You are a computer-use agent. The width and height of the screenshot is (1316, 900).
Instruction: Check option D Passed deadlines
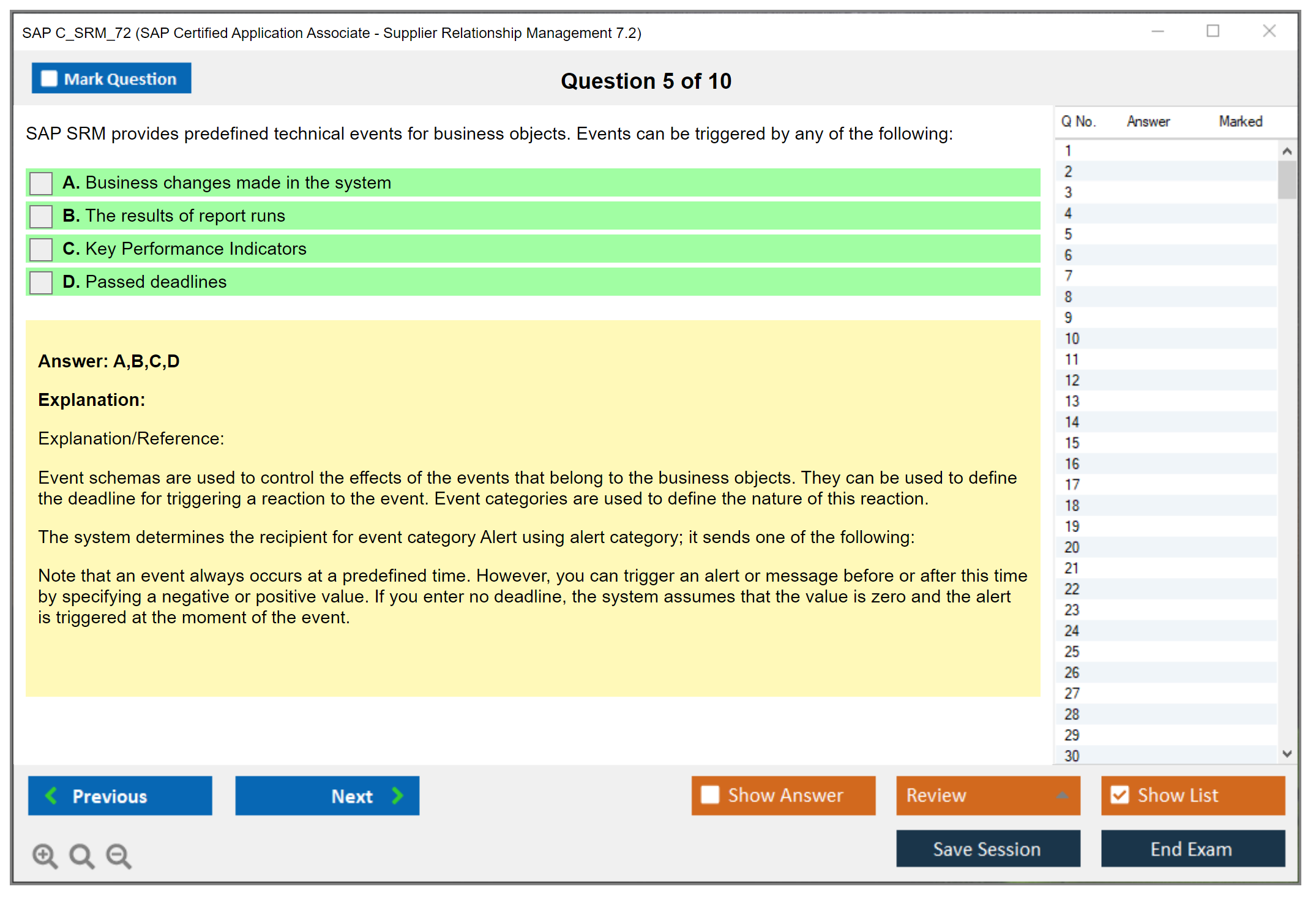pyautogui.click(x=41, y=282)
